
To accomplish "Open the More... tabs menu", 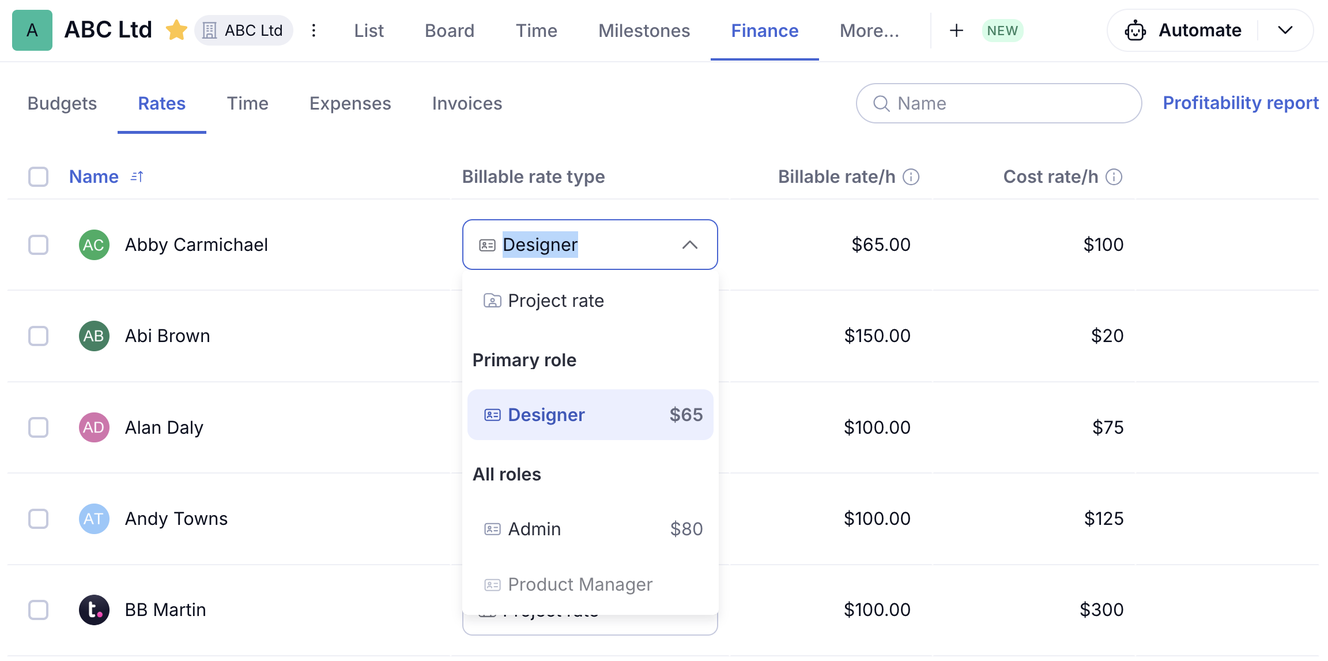I will 869,31.
